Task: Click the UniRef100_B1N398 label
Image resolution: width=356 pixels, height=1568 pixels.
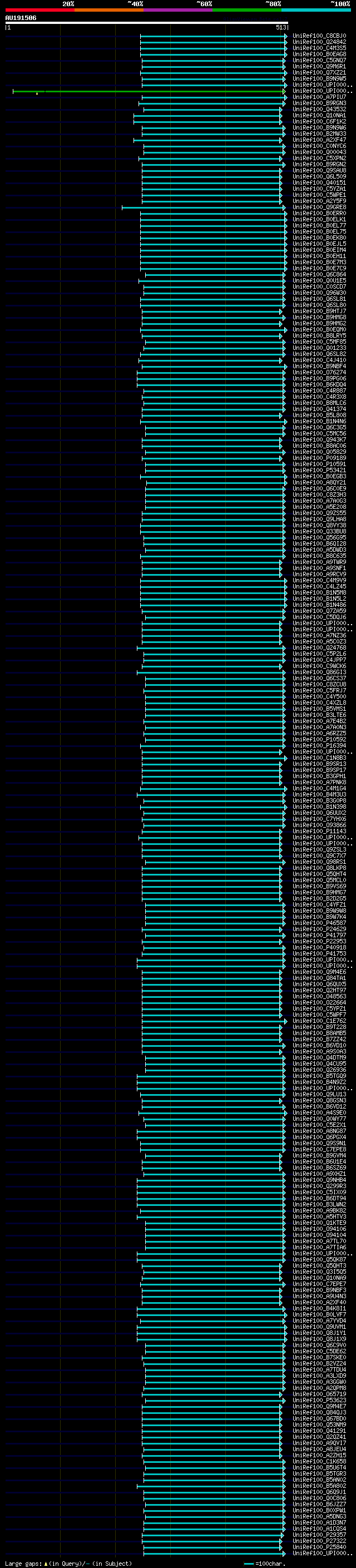Action: point(319,807)
